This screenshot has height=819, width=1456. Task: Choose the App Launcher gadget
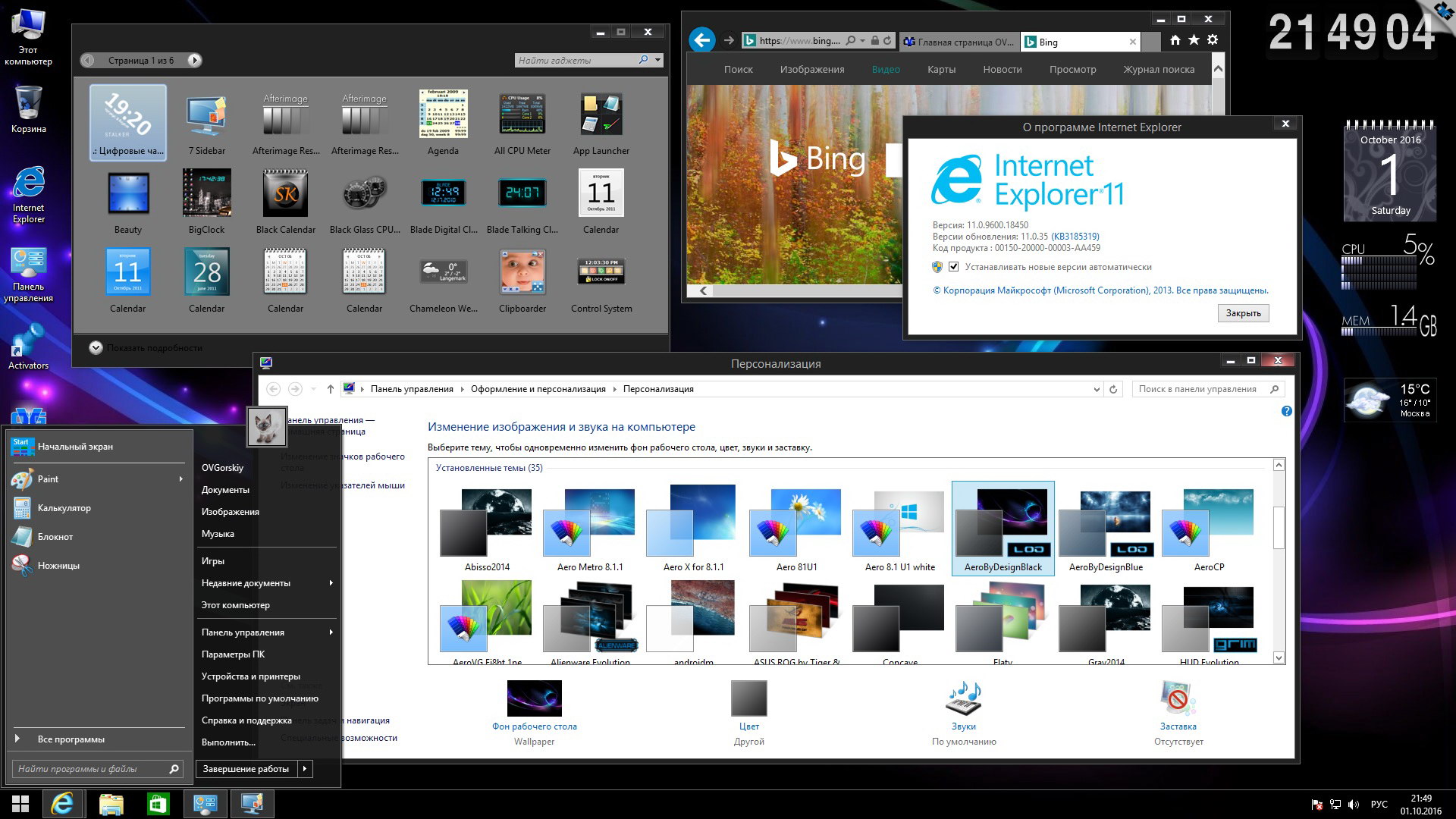click(x=601, y=122)
